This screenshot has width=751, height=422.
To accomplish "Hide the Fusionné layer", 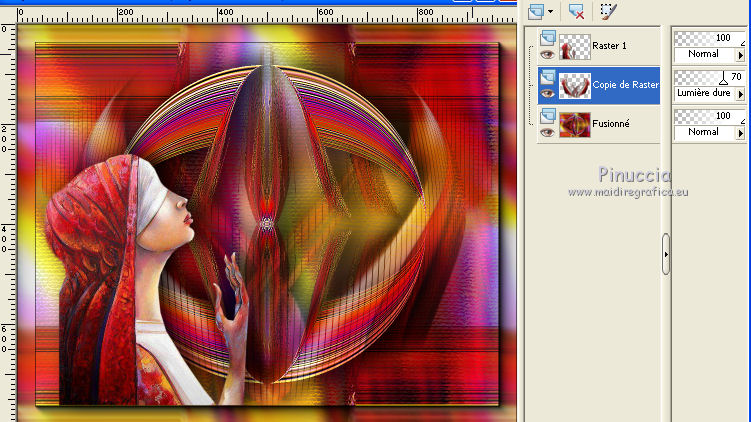I will 547,133.
